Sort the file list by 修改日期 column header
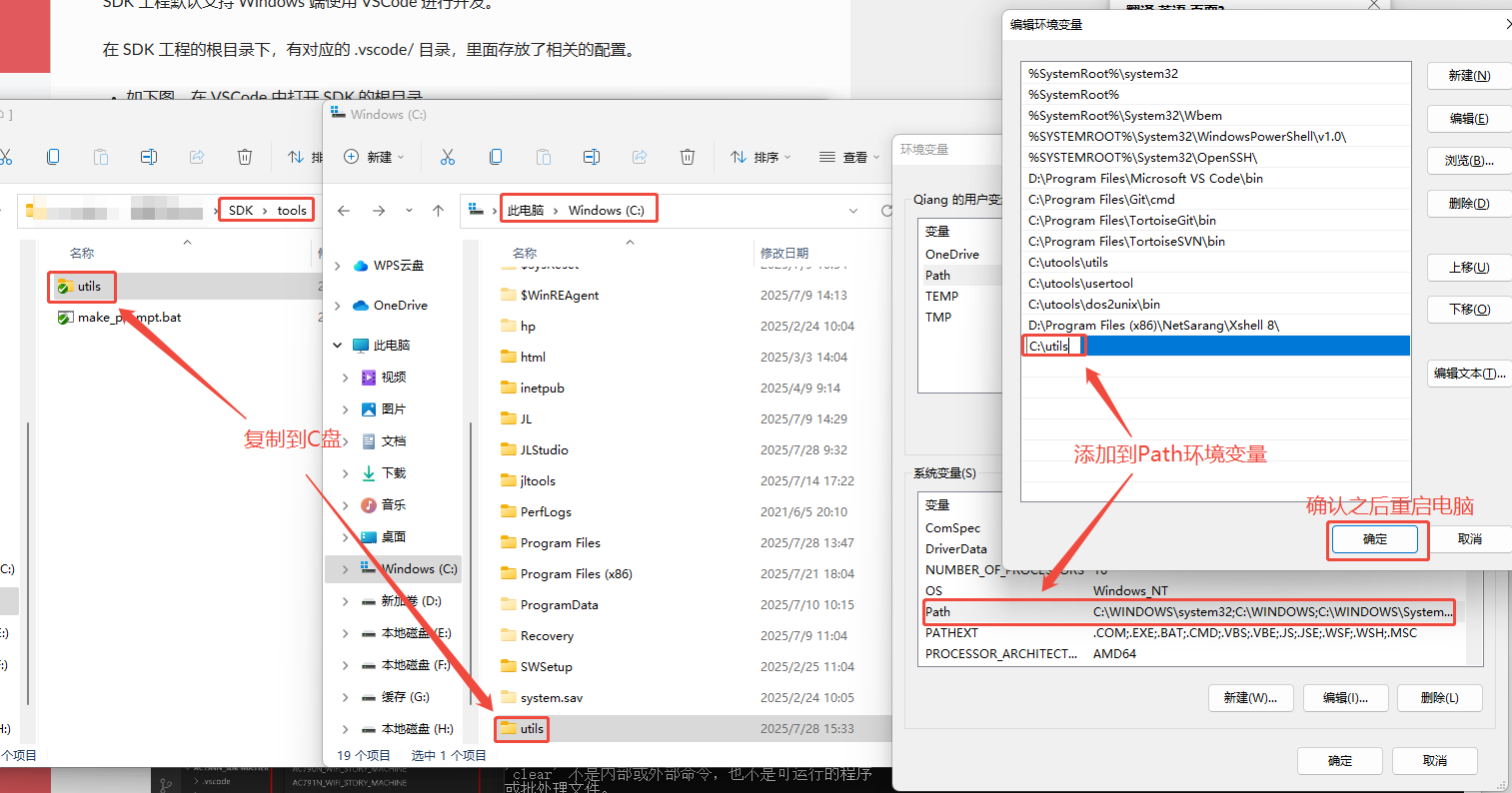1512x793 pixels. click(x=784, y=254)
